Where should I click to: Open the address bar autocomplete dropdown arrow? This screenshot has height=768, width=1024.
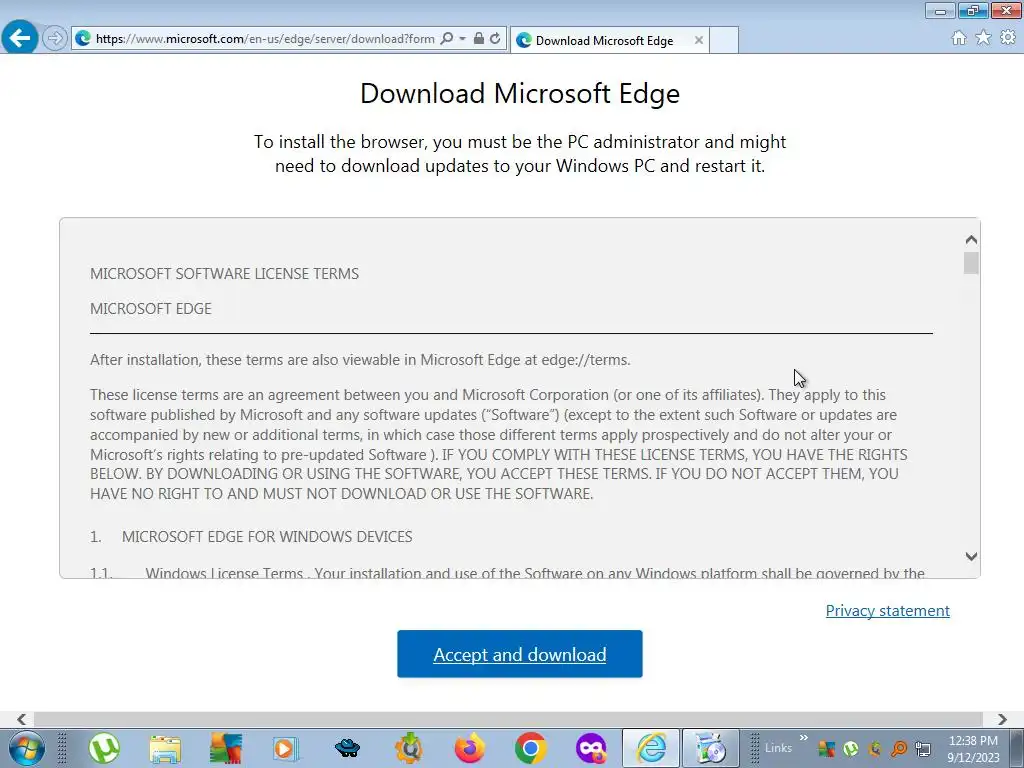click(x=462, y=39)
